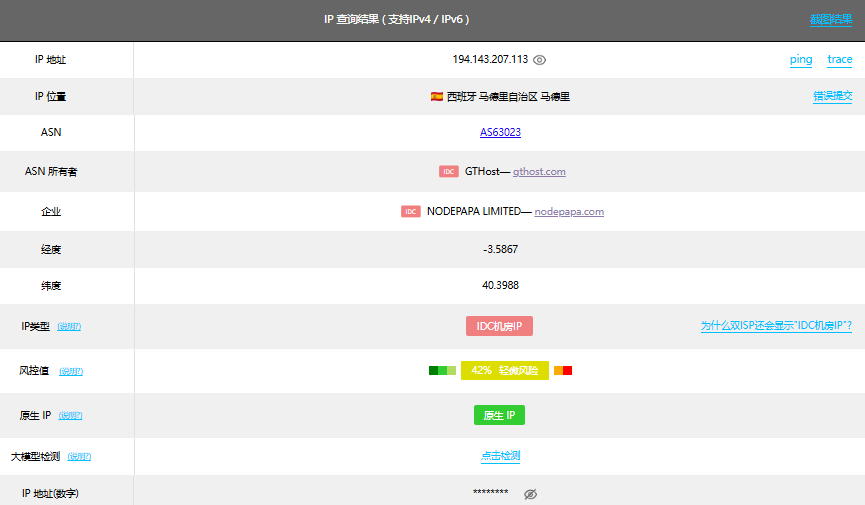
Task: Click the ASN 所有者 row label
Action: tap(51, 172)
